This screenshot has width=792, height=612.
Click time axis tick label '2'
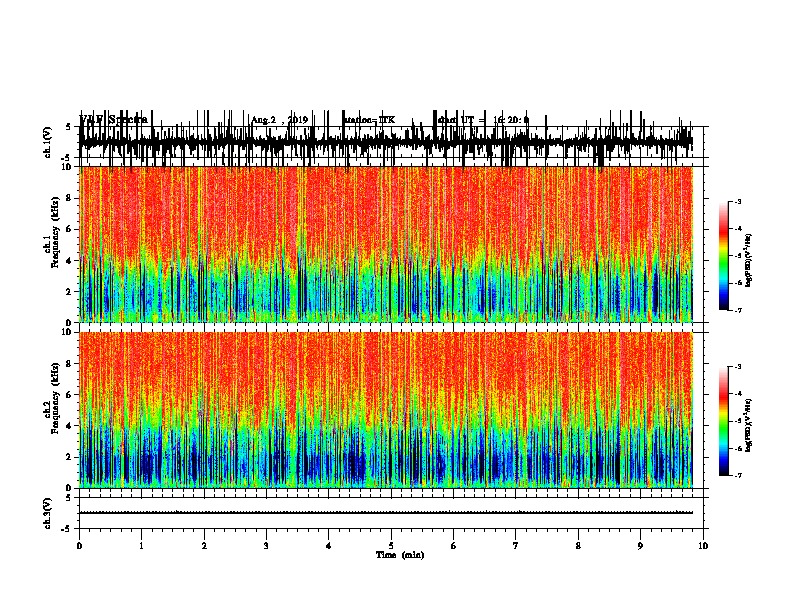pos(204,546)
